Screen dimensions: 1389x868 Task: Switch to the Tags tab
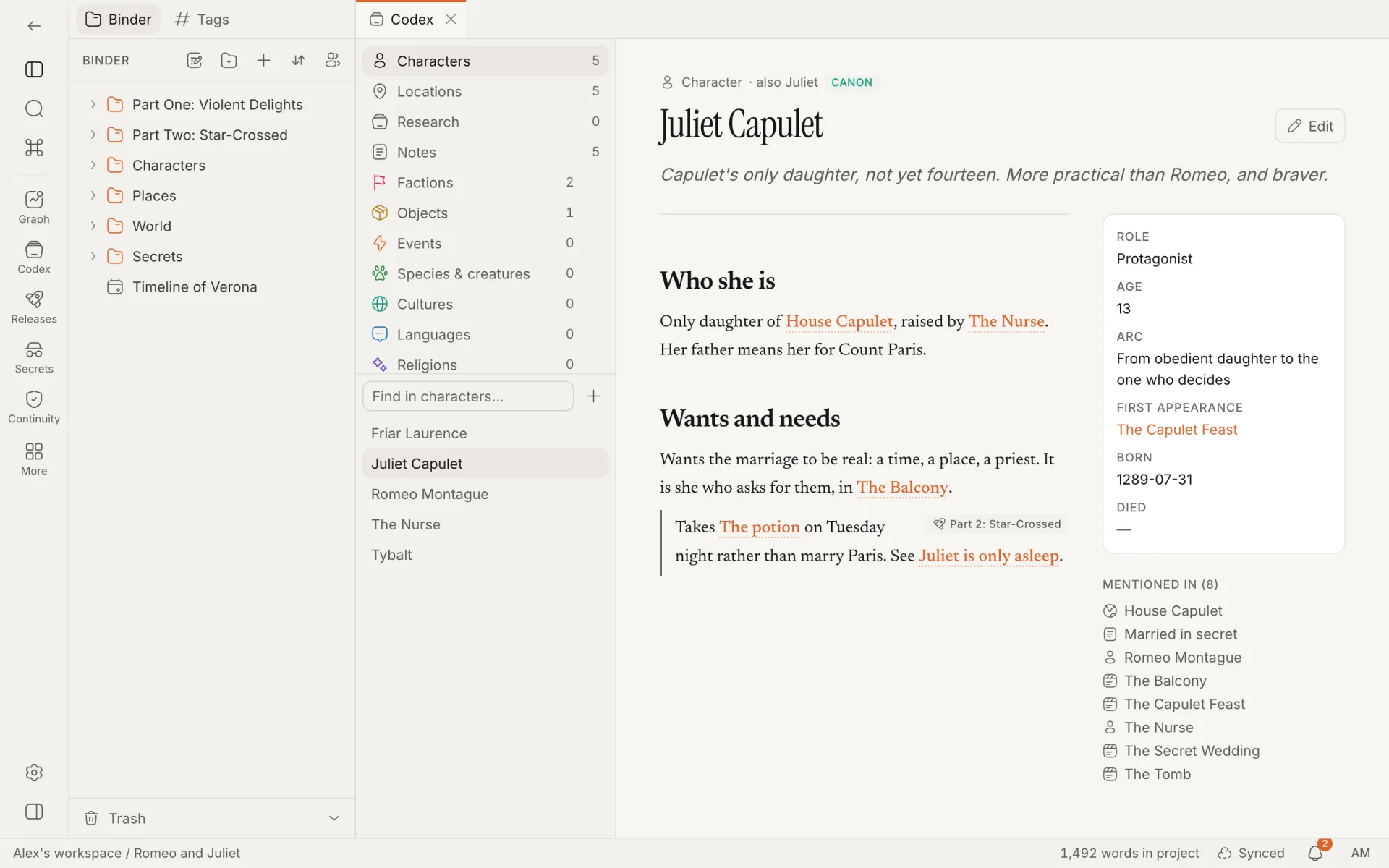(x=202, y=20)
